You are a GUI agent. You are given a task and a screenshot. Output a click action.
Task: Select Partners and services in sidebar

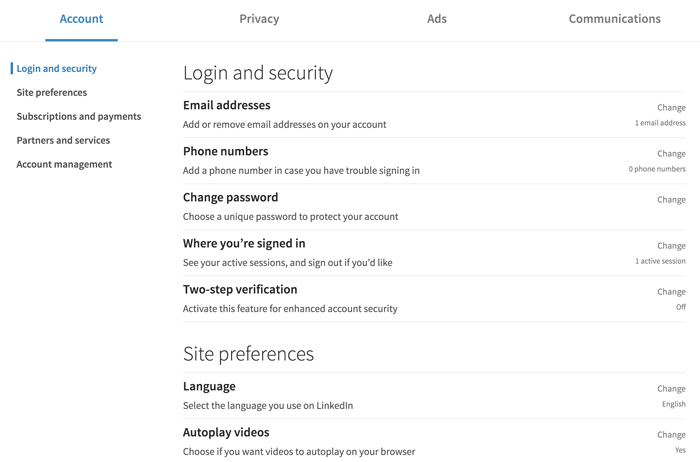click(63, 140)
